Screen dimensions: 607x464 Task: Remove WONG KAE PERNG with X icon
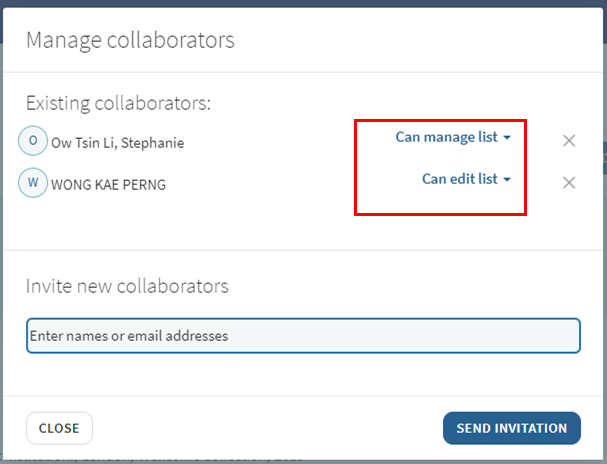pyautogui.click(x=569, y=182)
